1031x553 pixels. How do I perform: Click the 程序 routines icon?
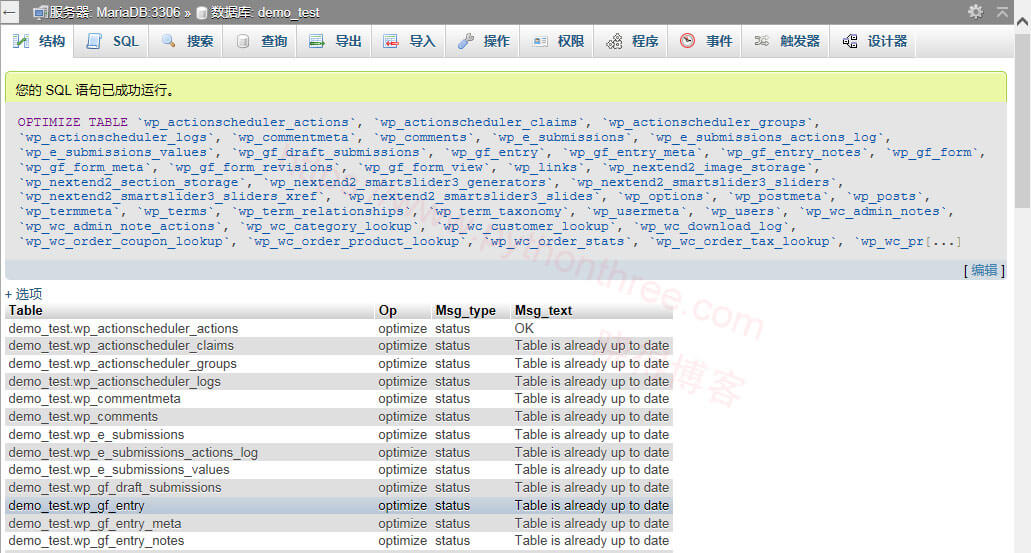click(614, 41)
